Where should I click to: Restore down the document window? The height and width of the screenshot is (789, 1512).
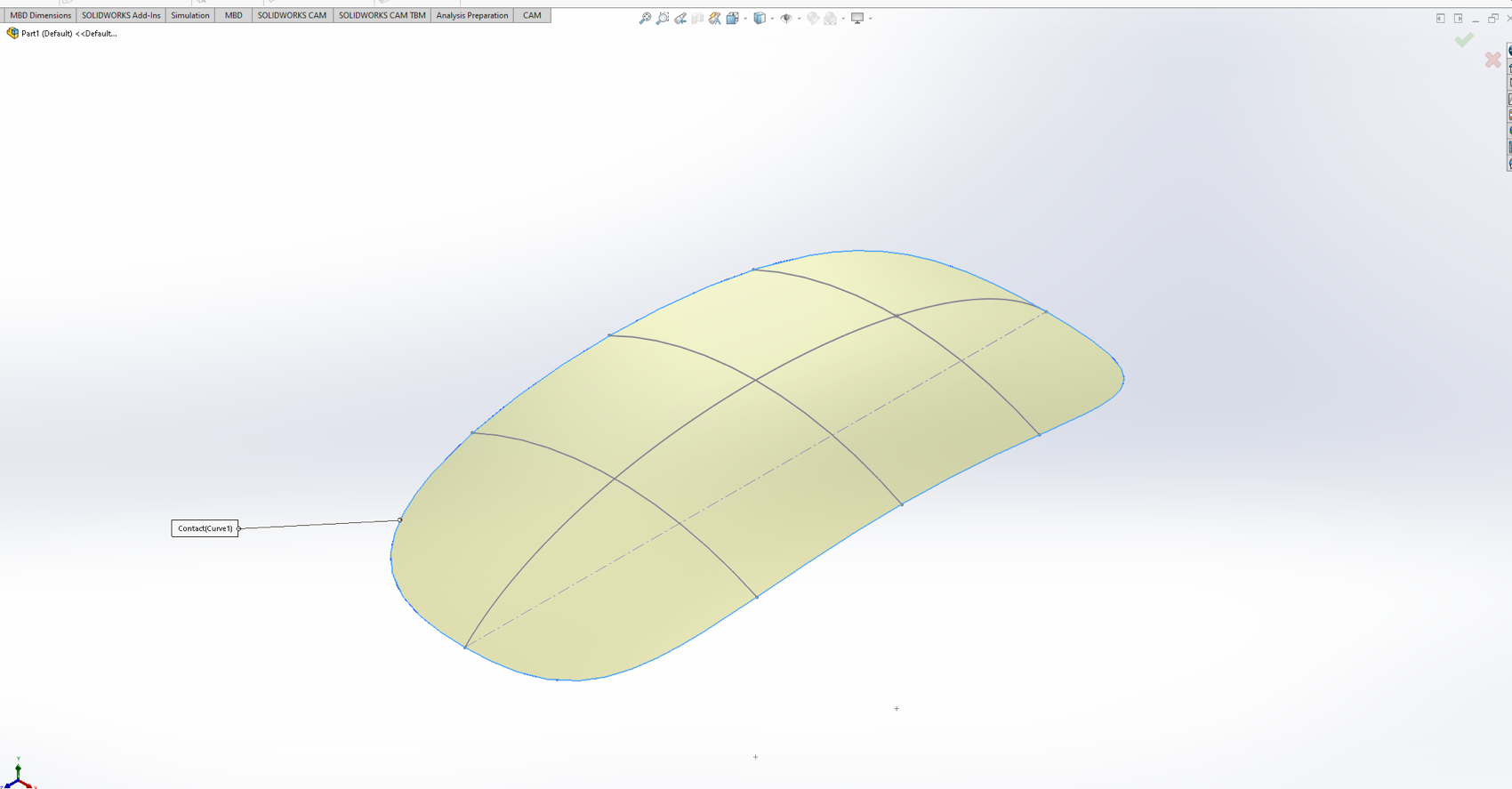tap(1493, 18)
